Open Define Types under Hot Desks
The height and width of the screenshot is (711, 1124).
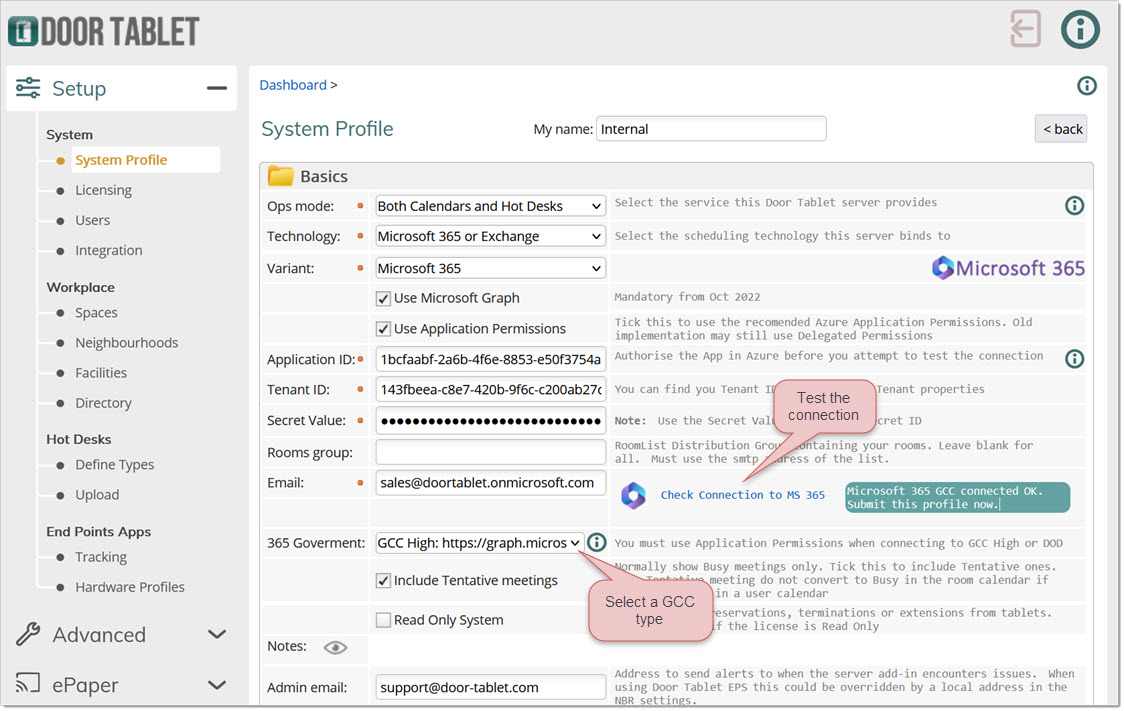pos(115,464)
